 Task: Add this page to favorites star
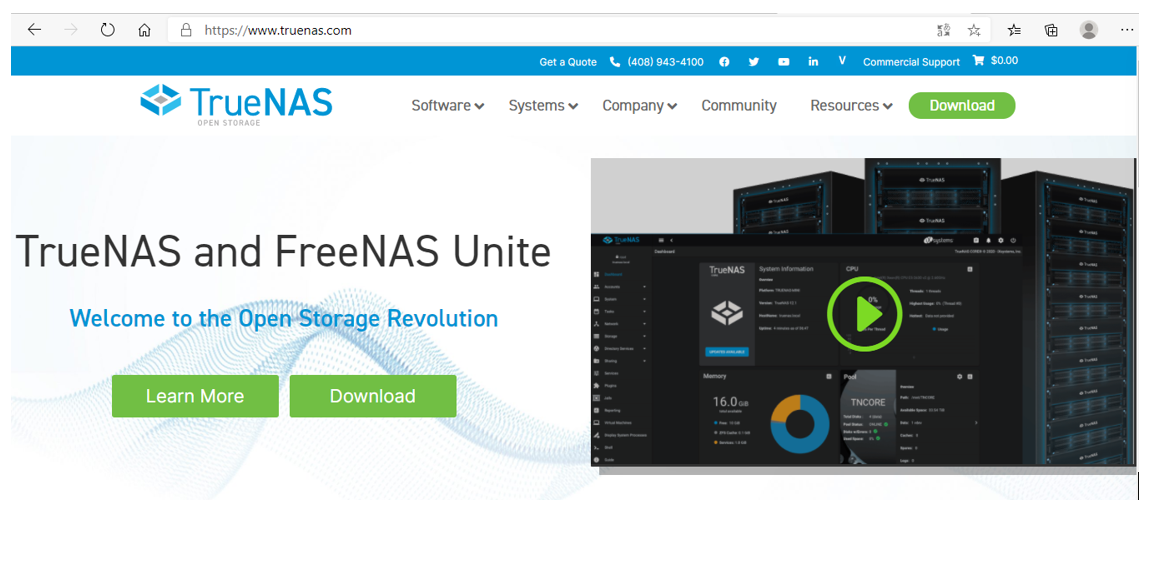tap(974, 30)
